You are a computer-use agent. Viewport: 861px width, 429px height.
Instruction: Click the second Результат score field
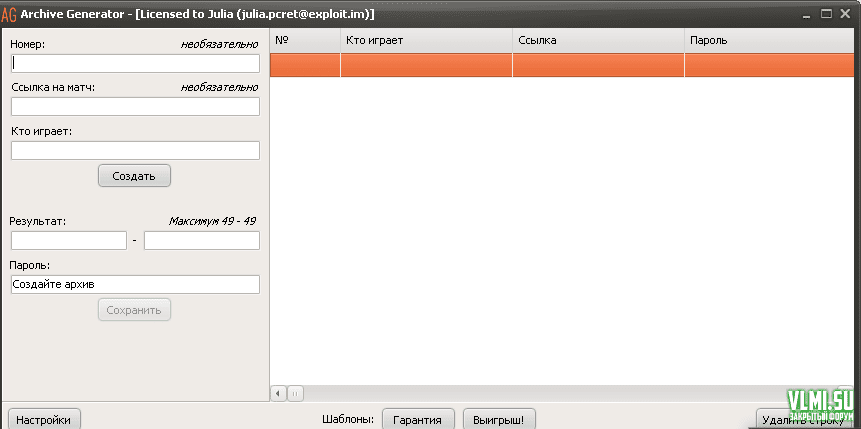coord(201,240)
